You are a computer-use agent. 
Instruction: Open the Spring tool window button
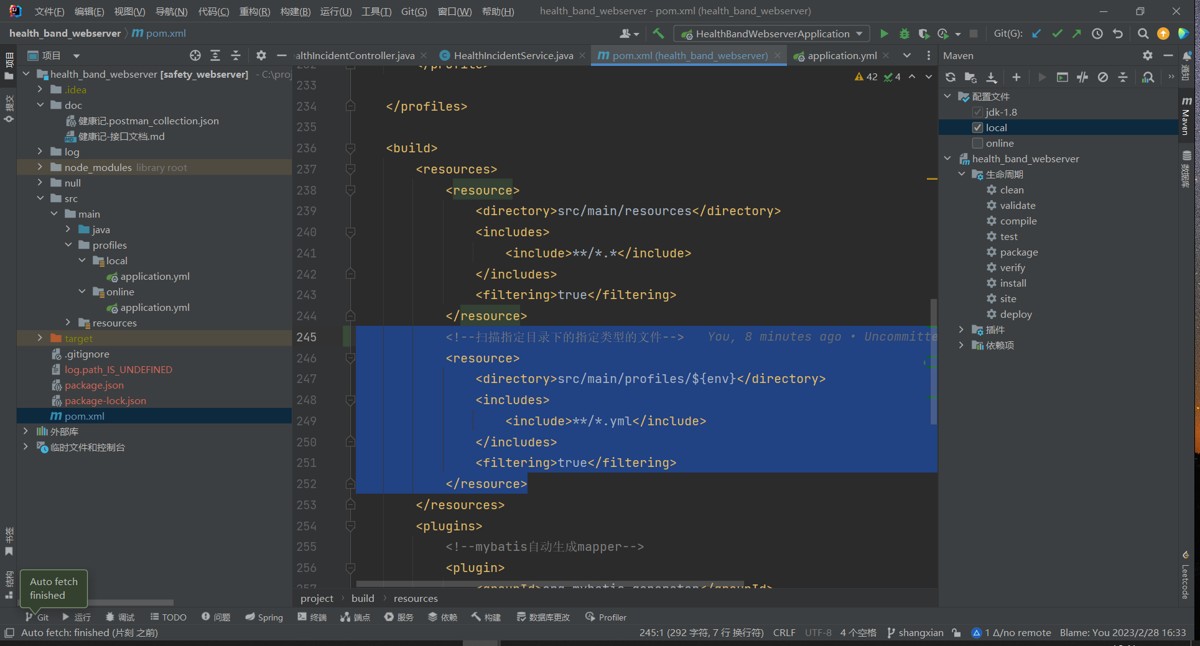pyautogui.click(x=263, y=617)
